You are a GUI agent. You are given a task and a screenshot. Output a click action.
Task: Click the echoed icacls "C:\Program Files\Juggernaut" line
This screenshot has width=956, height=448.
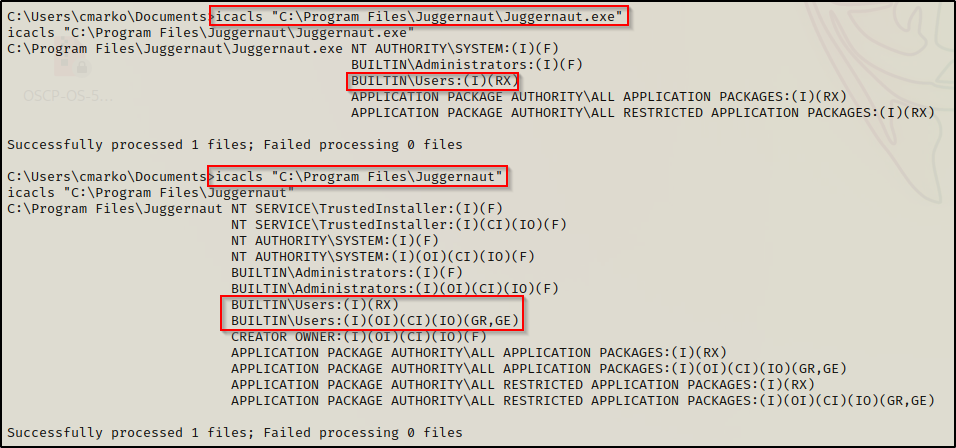[x=150, y=192]
